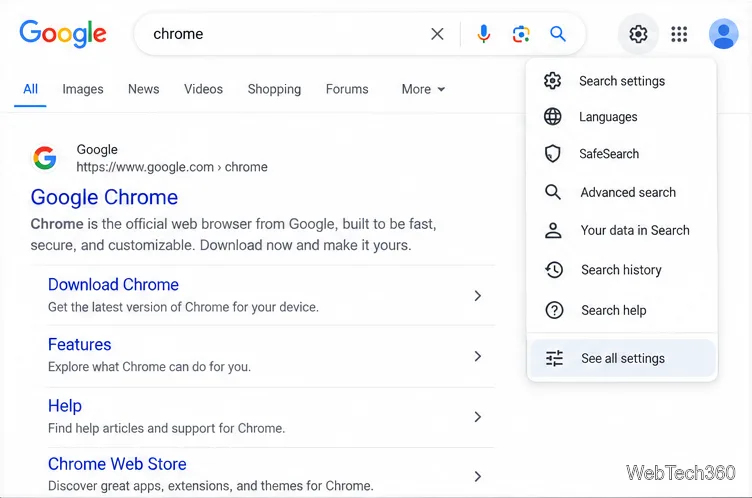Open the Download Chrome sitelink
This screenshot has width=752, height=498.
[x=113, y=285]
